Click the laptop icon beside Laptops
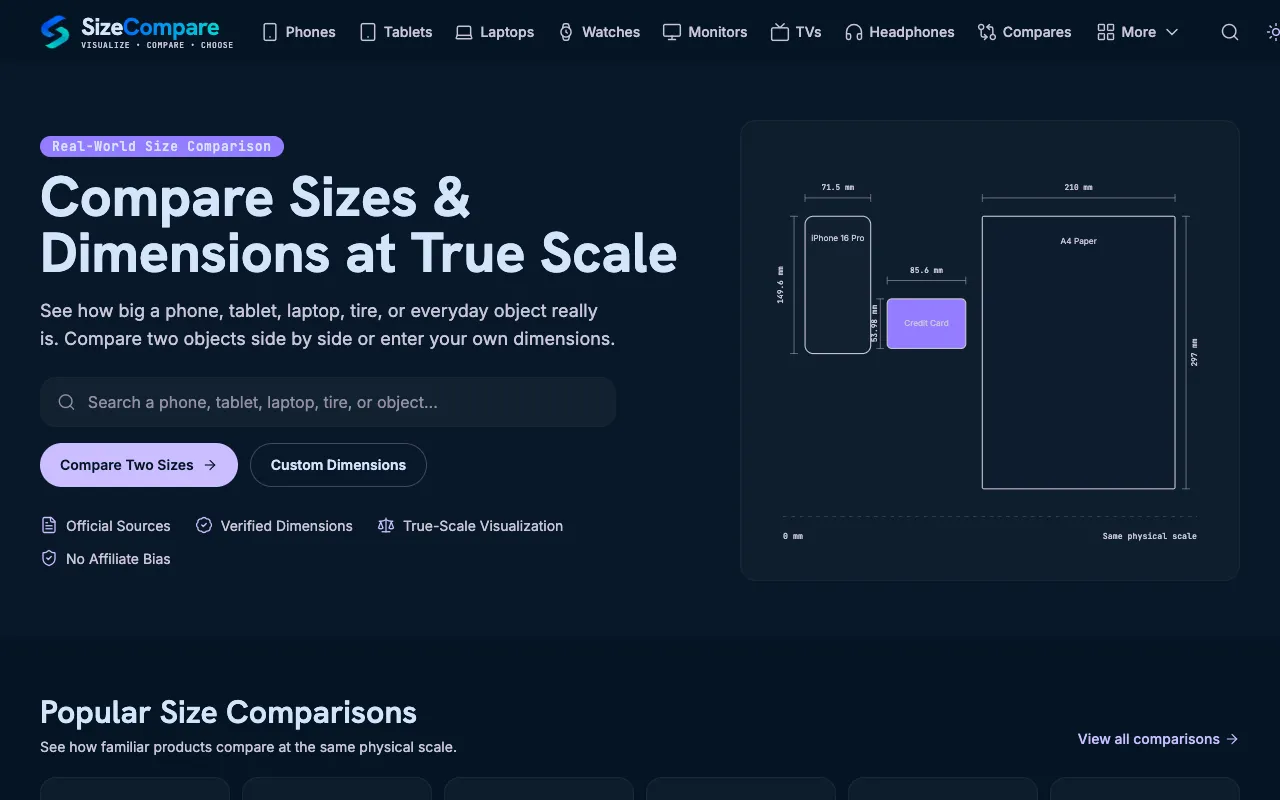Screen dimensions: 1280x800 [x=464, y=32]
